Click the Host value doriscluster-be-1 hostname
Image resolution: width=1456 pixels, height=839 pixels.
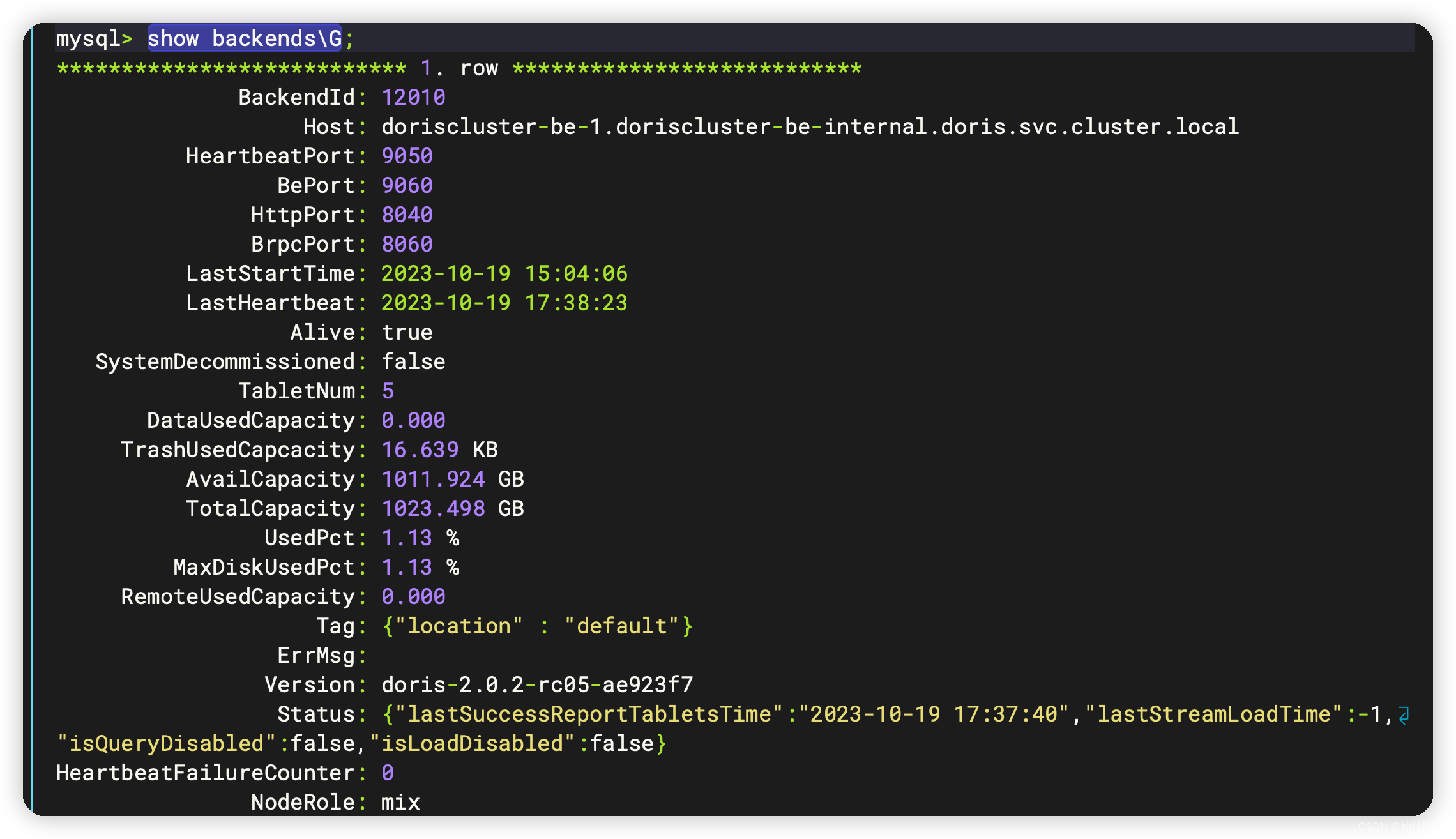[x=810, y=127]
